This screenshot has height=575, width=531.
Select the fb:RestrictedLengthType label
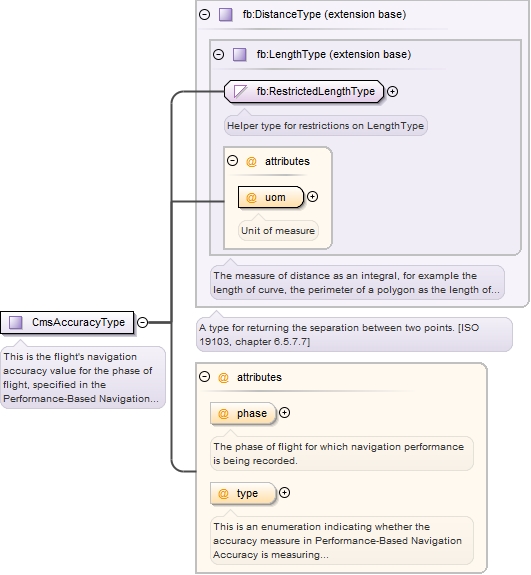[x=316, y=91]
